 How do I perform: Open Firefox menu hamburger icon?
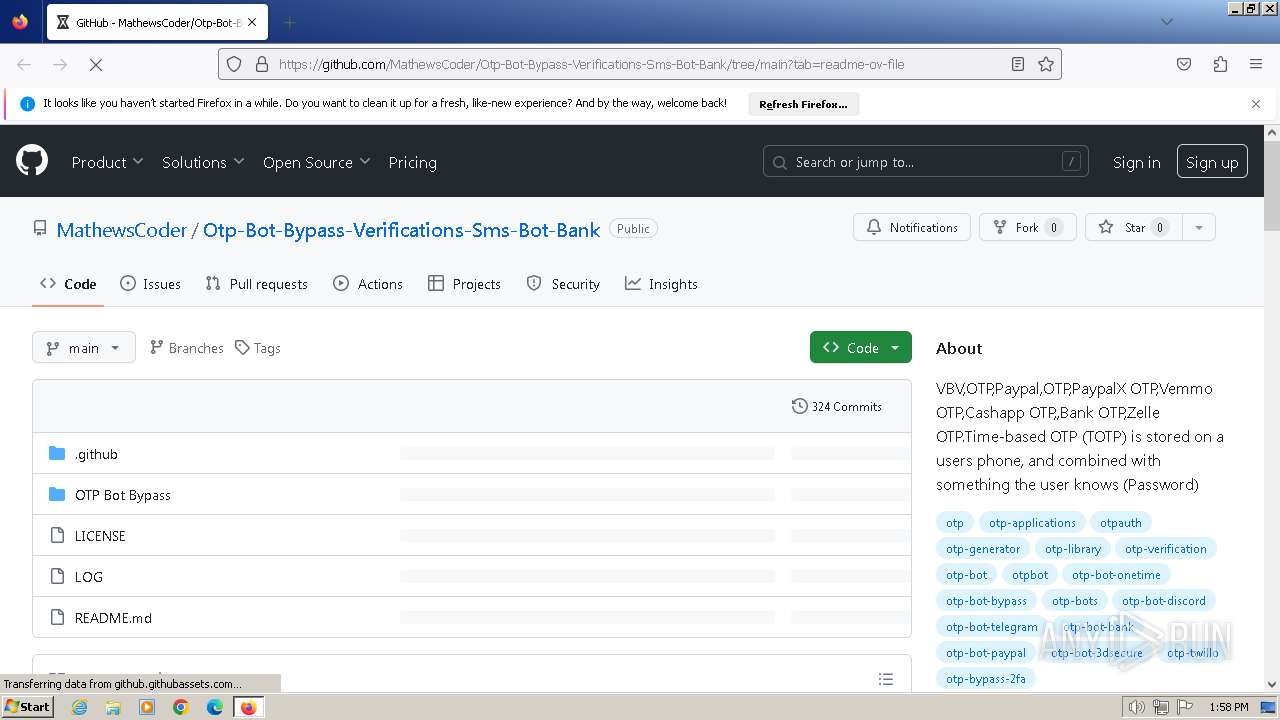click(1256, 64)
